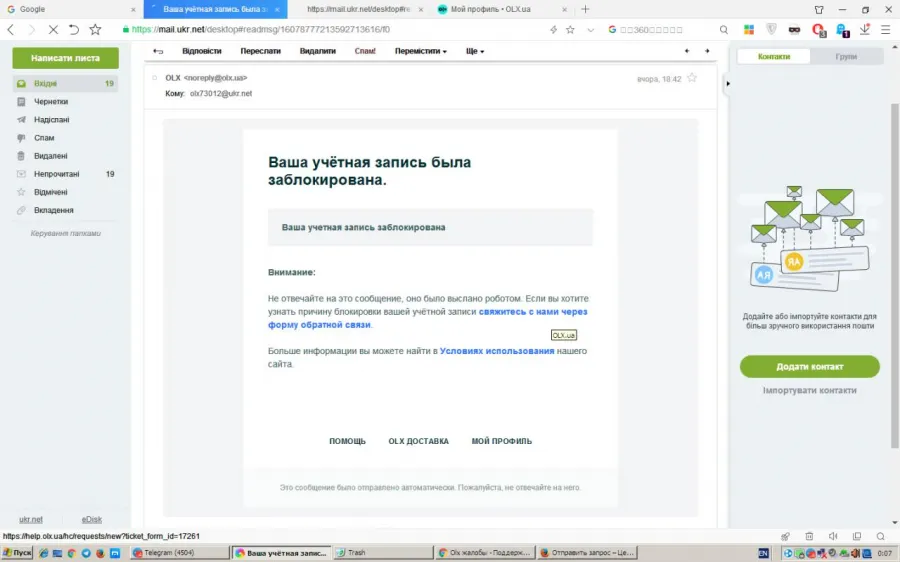
Task: Click the browser forward arrow
Action: 32,29
